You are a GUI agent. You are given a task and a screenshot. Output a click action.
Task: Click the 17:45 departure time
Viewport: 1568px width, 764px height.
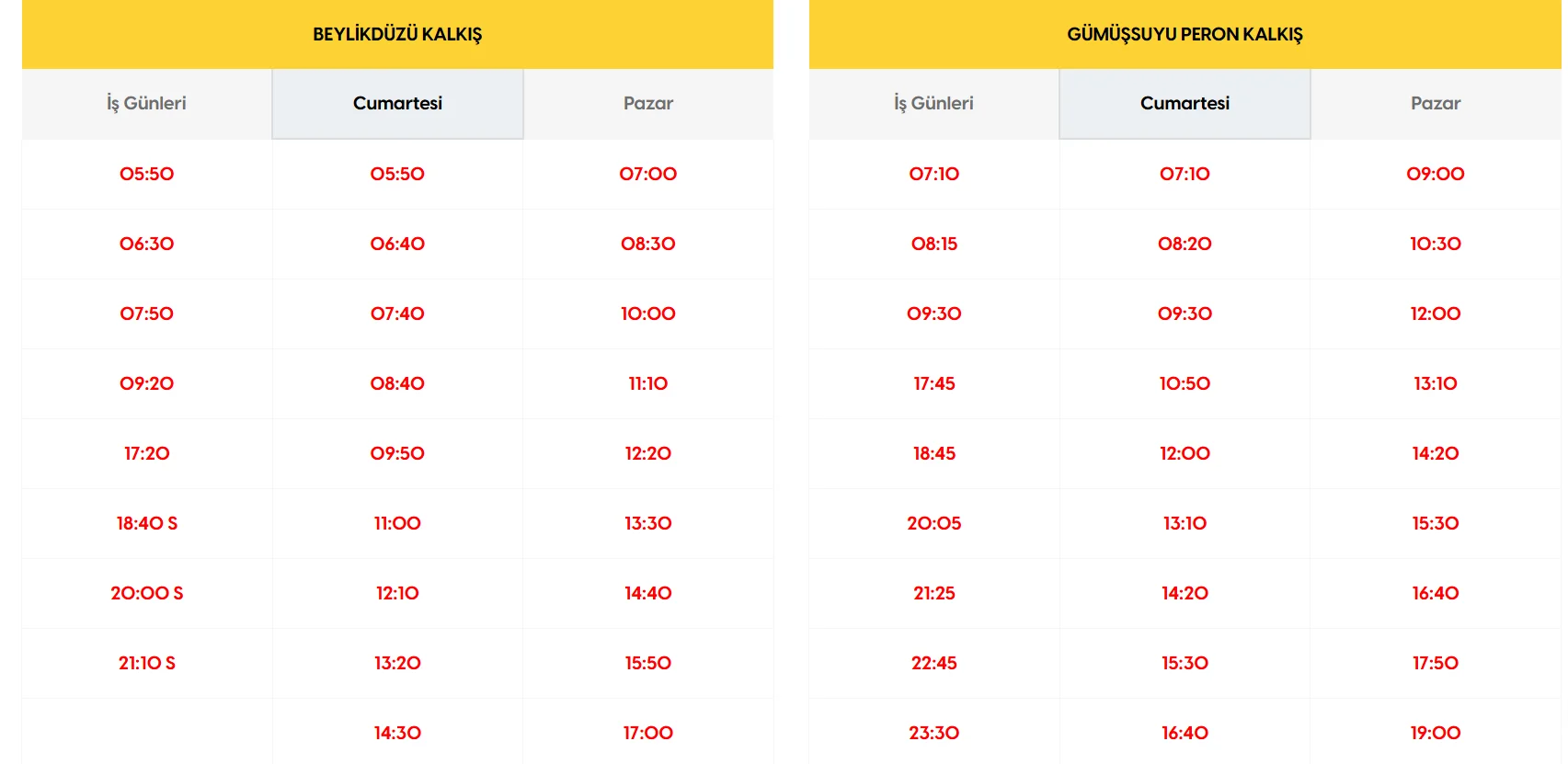point(934,383)
